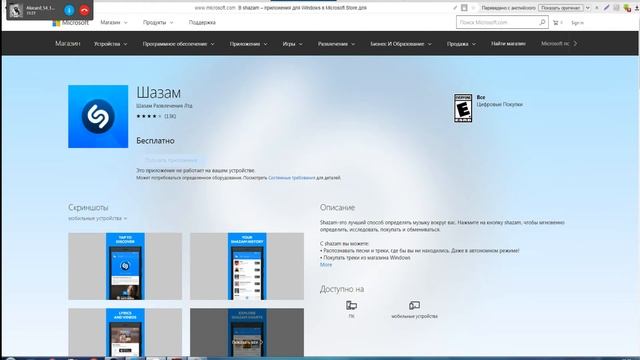Open the Lyrics and Videos screenshot thumbnail

[x=125, y=332]
